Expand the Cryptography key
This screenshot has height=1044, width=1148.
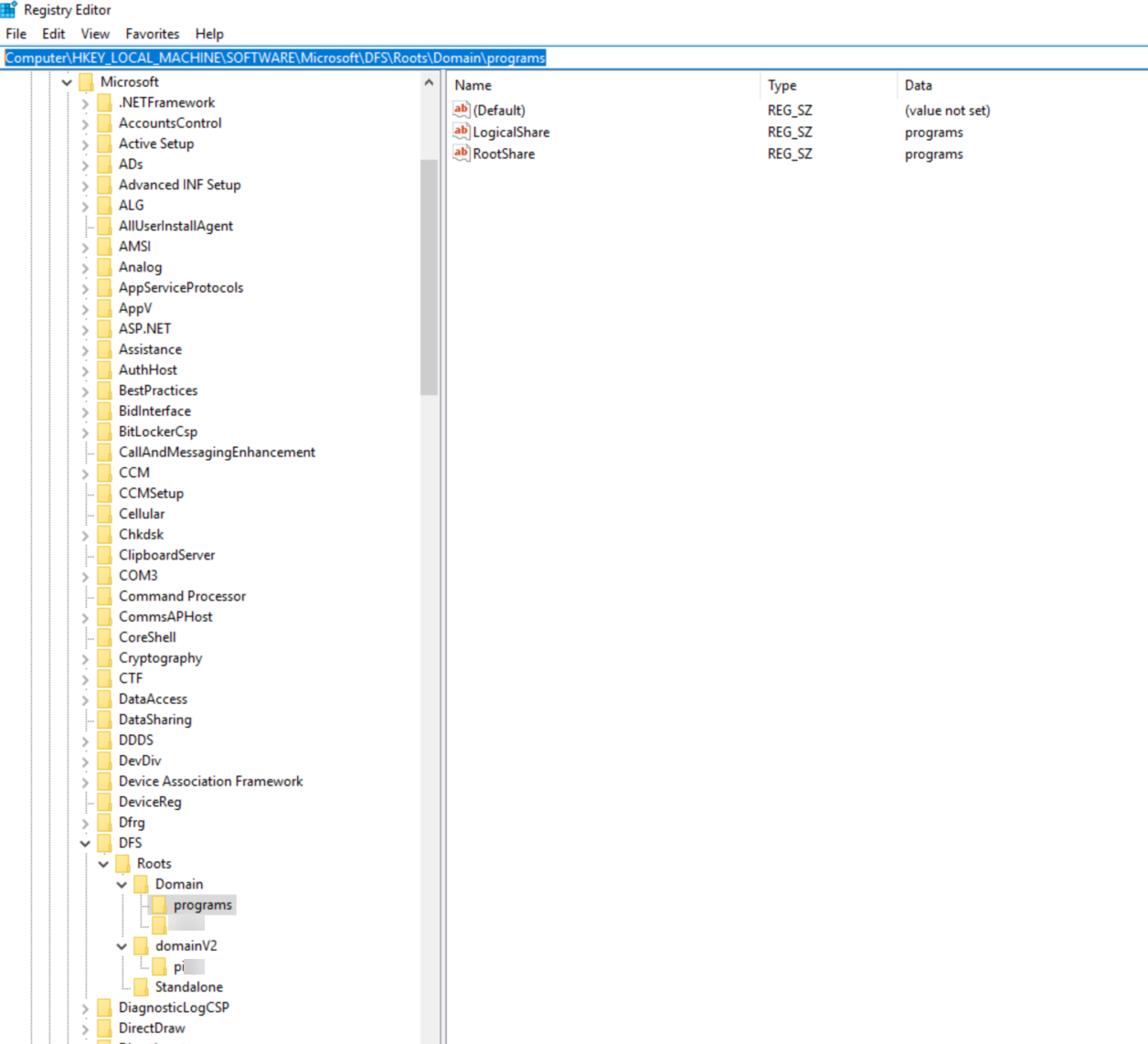point(85,658)
